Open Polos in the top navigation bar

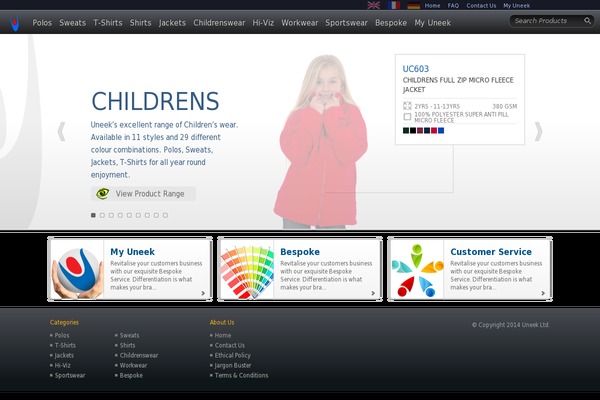42,23
